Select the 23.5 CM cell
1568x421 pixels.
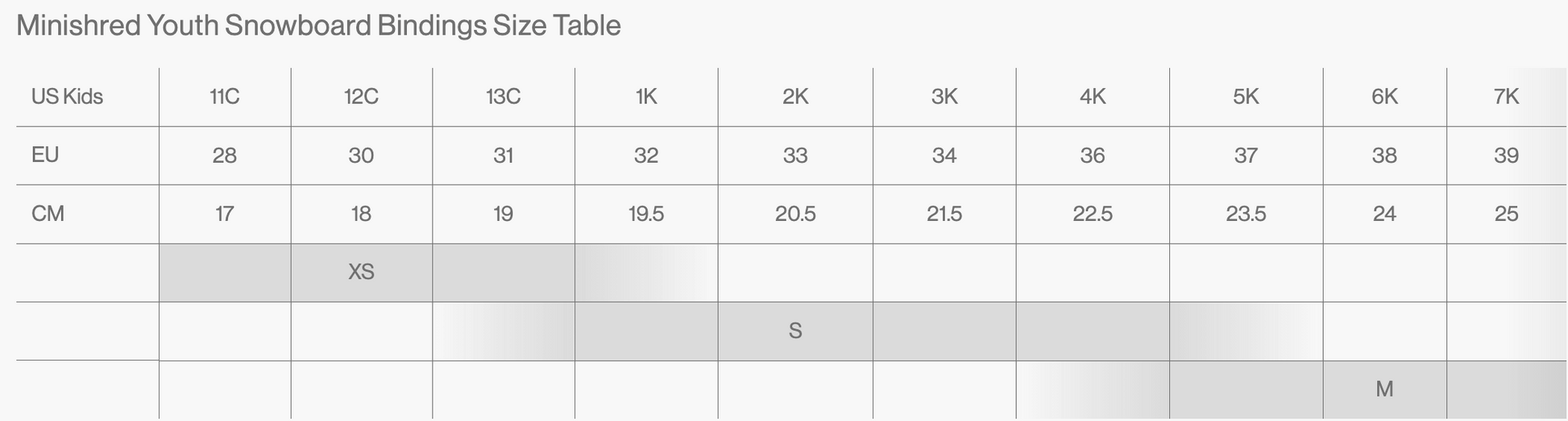click(x=1246, y=215)
